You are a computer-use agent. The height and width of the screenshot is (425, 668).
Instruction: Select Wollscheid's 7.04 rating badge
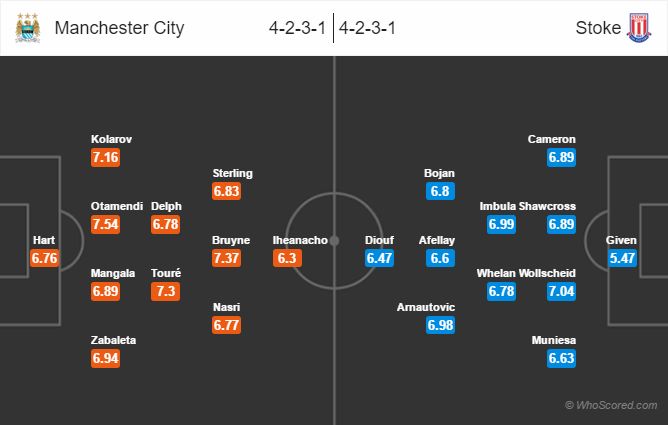(x=561, y=291)
